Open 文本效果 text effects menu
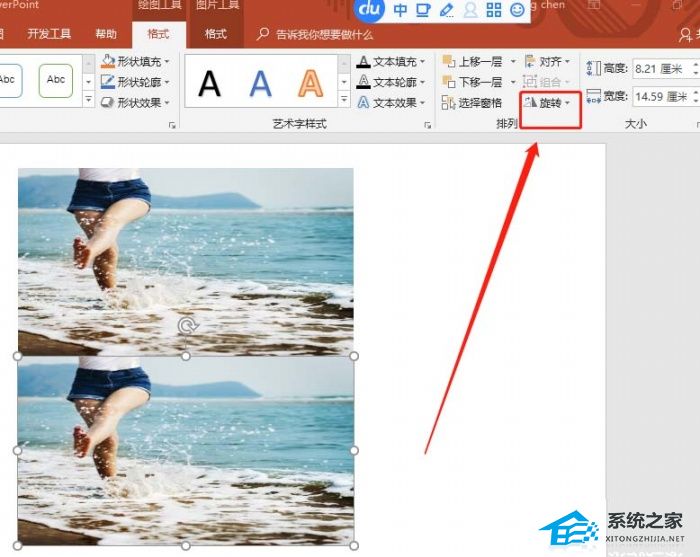 coord(394,103)
